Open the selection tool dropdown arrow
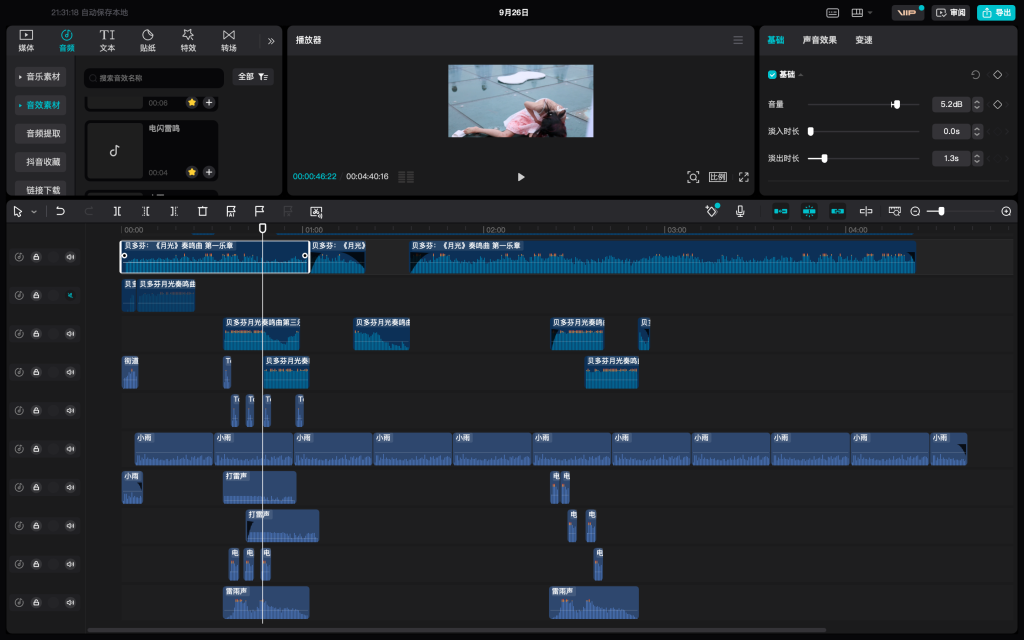Screen dimensions: 1024x640 [x=34, y=211]
